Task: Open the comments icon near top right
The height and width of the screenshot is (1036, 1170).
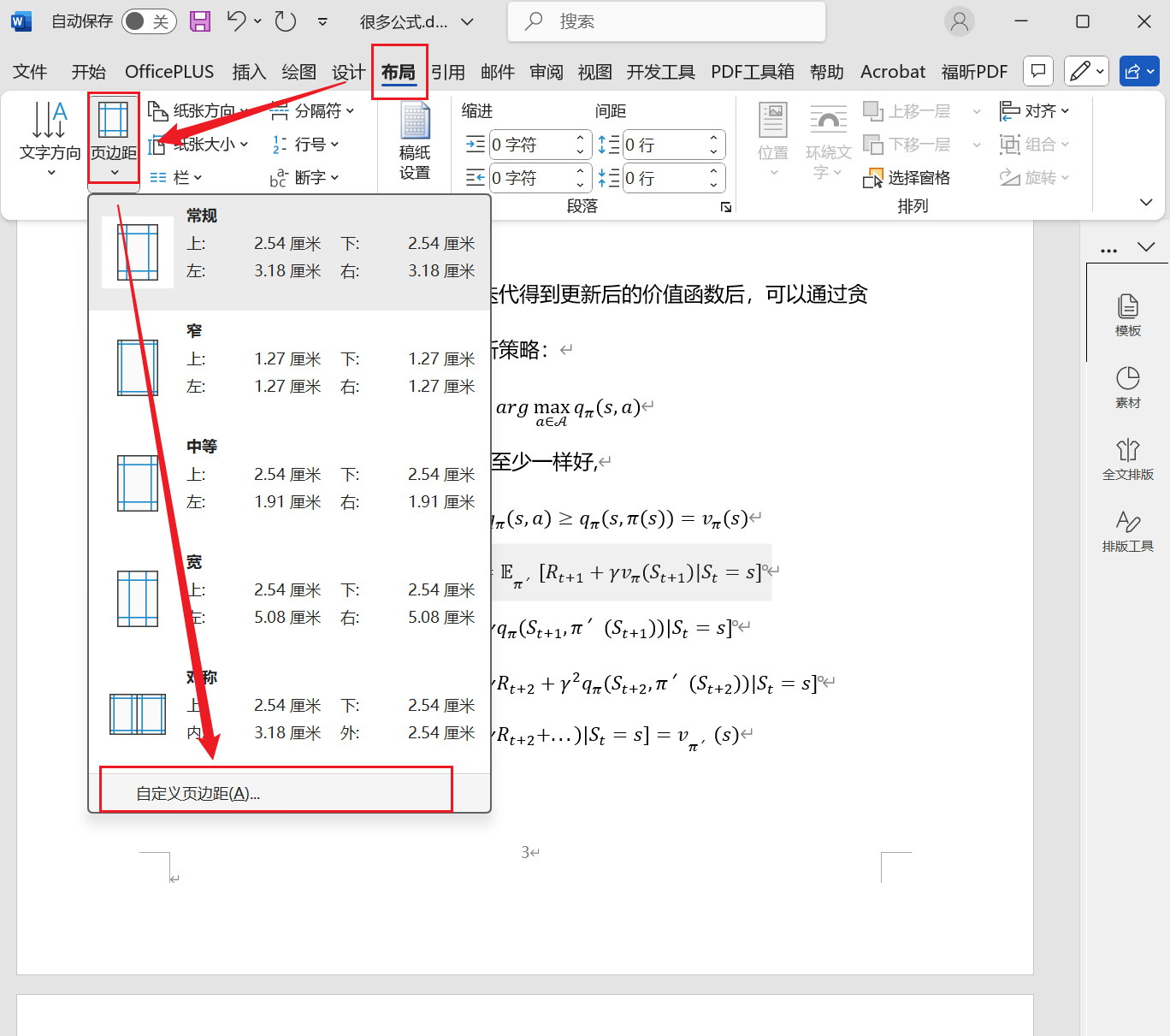Action: [x=1037, y=71]
